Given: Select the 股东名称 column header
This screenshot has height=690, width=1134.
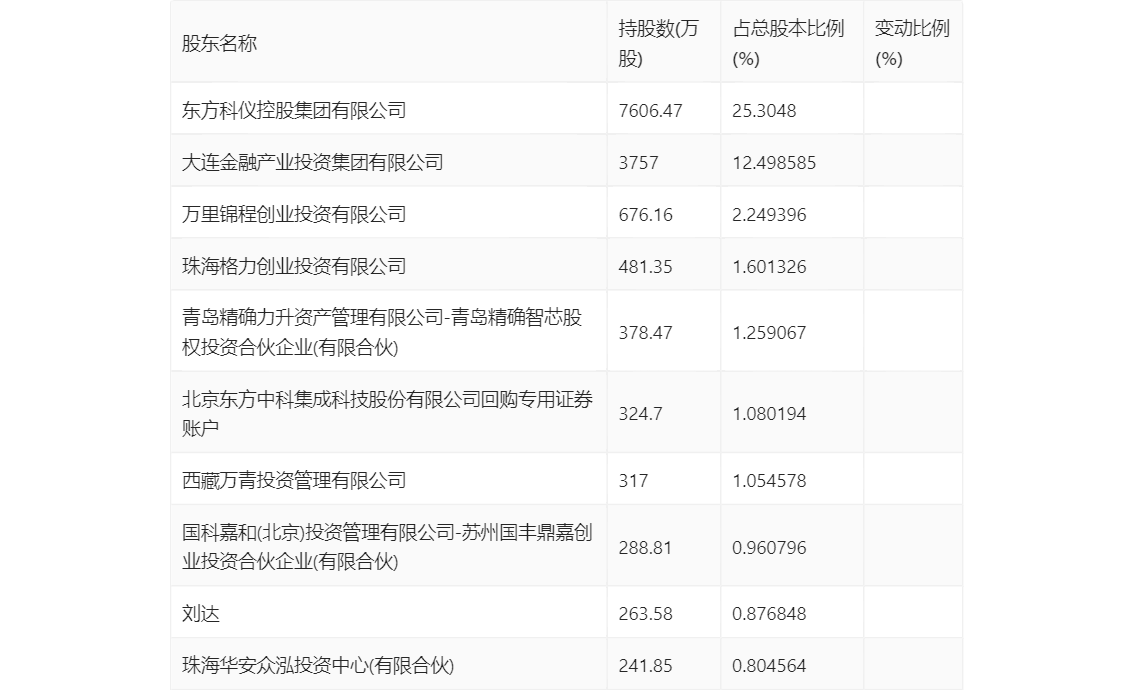Looking at the screenshot, I should point(219,43).
